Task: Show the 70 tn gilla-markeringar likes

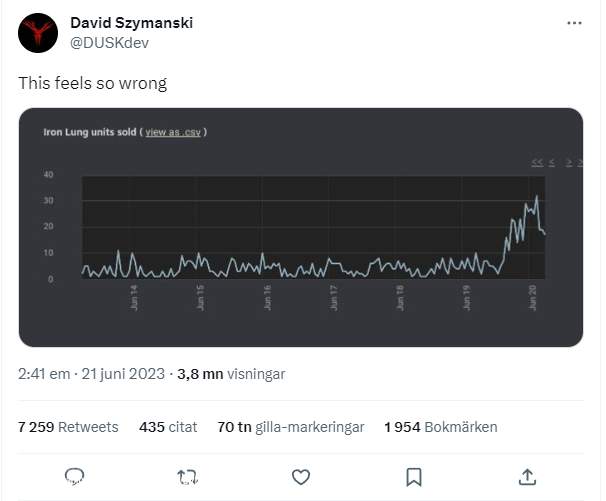Action: (290, 427)
